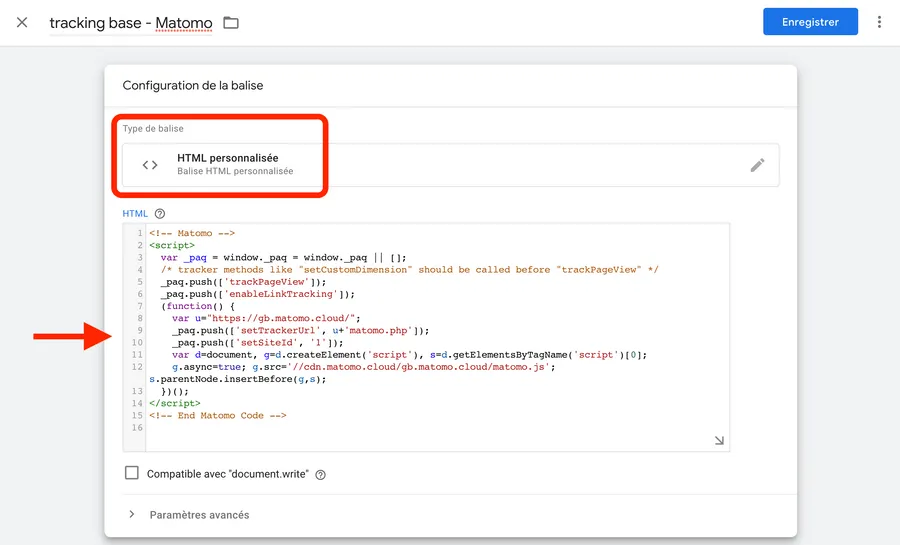Click the 'Configuration de la balise' heading
This screenshot has height=545, width=900.
[193, 85]
